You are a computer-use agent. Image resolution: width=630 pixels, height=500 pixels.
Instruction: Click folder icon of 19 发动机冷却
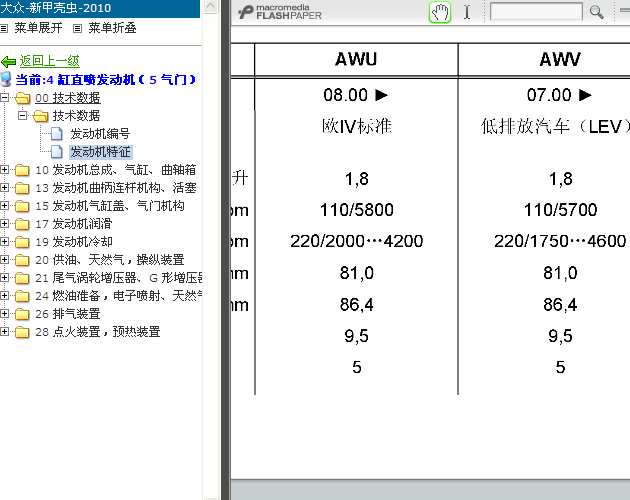pyautogui.click(x=22, y=242)
